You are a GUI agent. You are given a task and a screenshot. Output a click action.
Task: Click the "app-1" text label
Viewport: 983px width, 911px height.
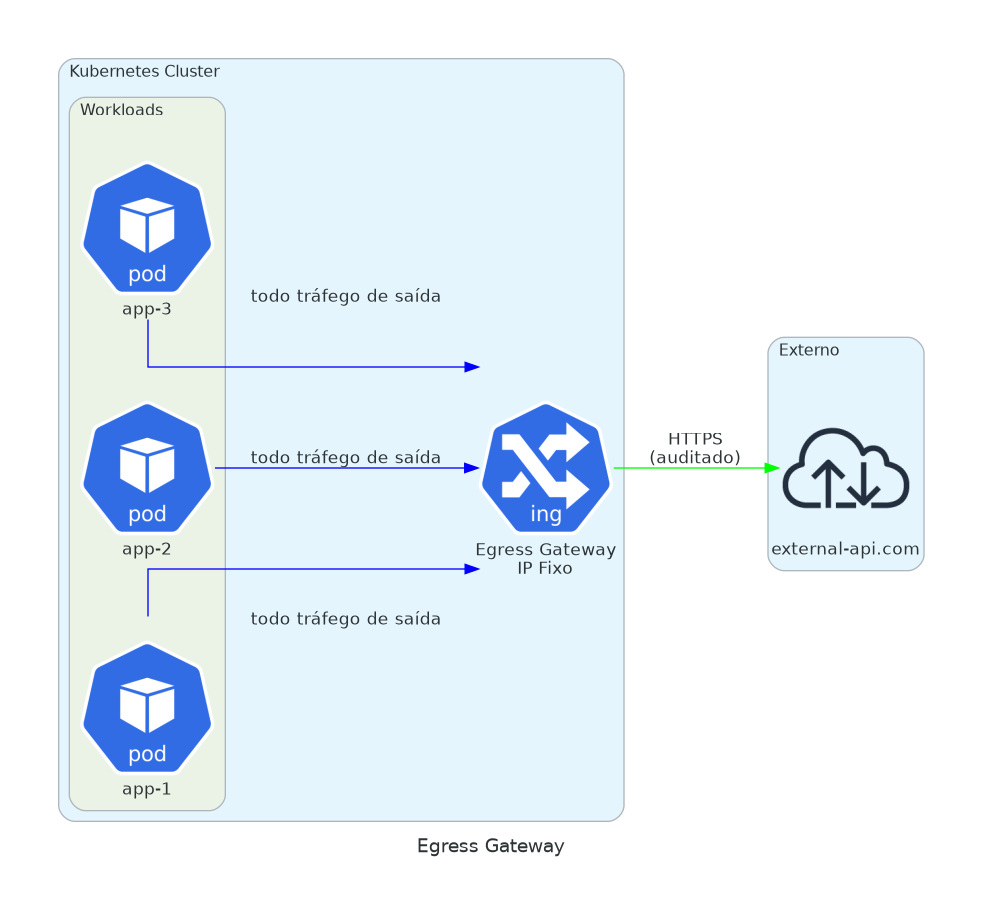147,789
